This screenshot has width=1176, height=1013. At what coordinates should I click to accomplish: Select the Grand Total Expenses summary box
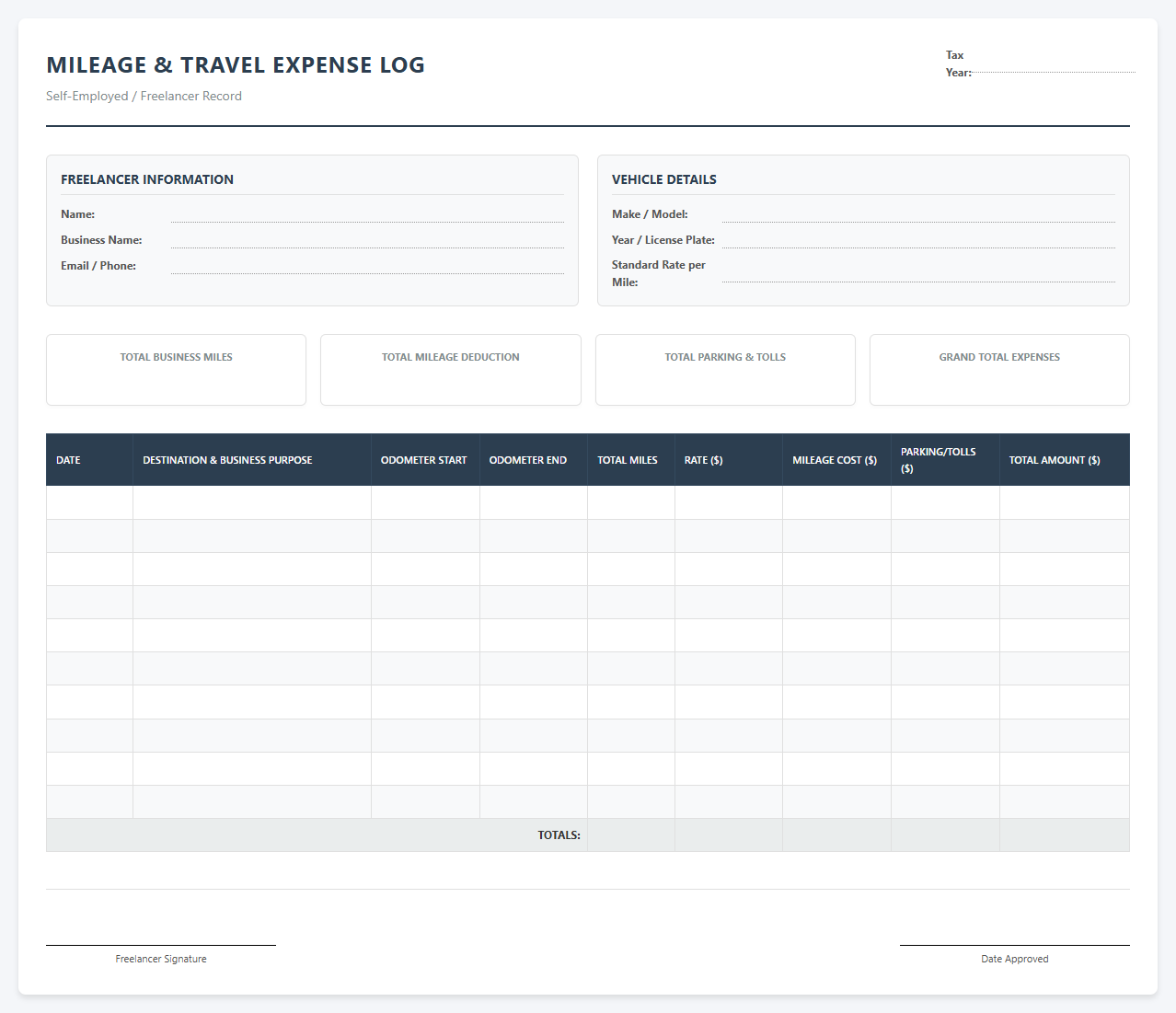click(999, 370)
